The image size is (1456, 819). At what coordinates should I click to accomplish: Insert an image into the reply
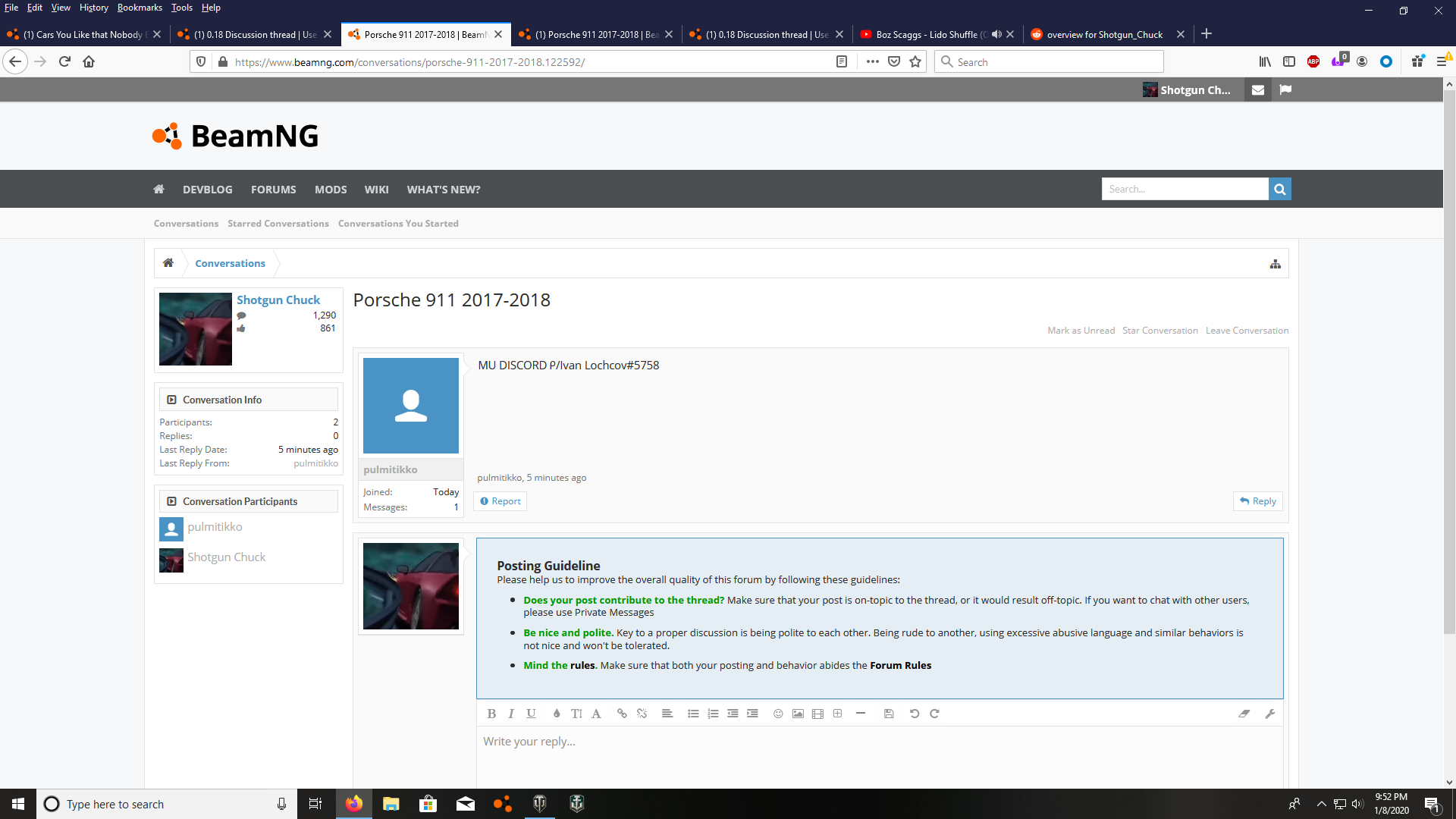[798, 714]
